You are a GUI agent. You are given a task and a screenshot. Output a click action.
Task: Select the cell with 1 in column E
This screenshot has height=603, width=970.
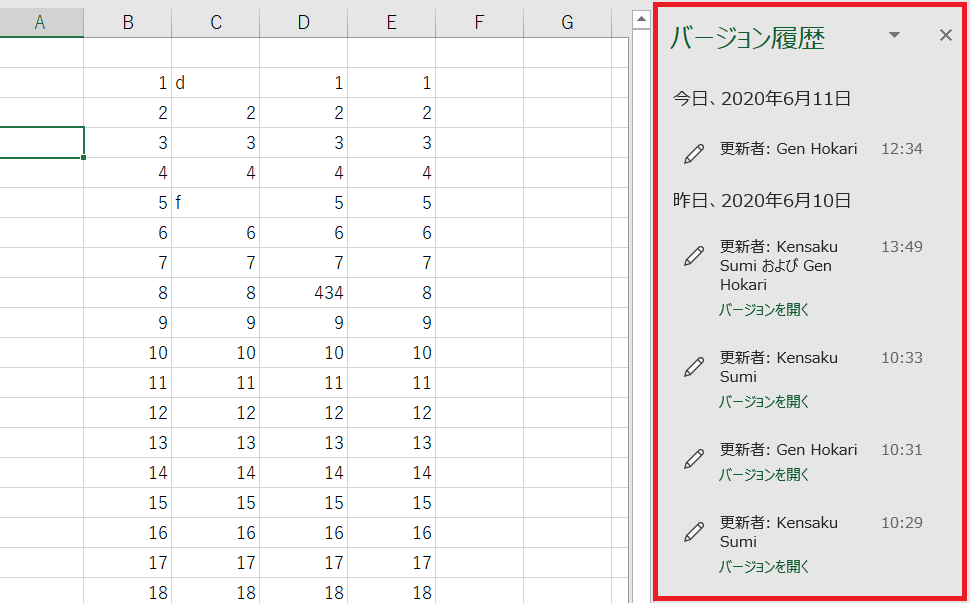click(x=392, y=83)
